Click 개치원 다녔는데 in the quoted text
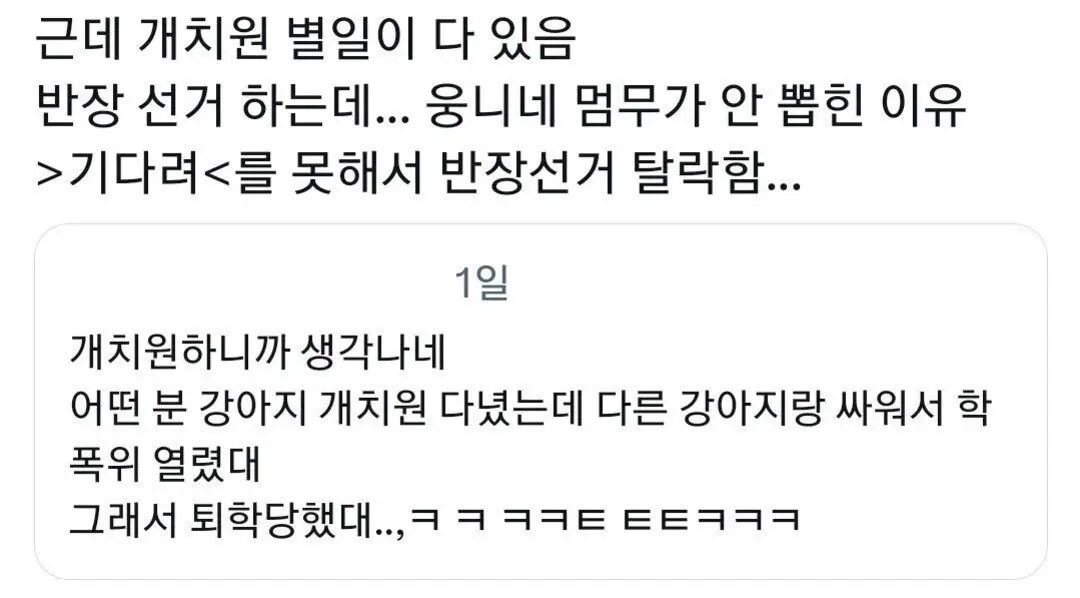This screenshot has height=598, width=1080. tap(451, 407)
